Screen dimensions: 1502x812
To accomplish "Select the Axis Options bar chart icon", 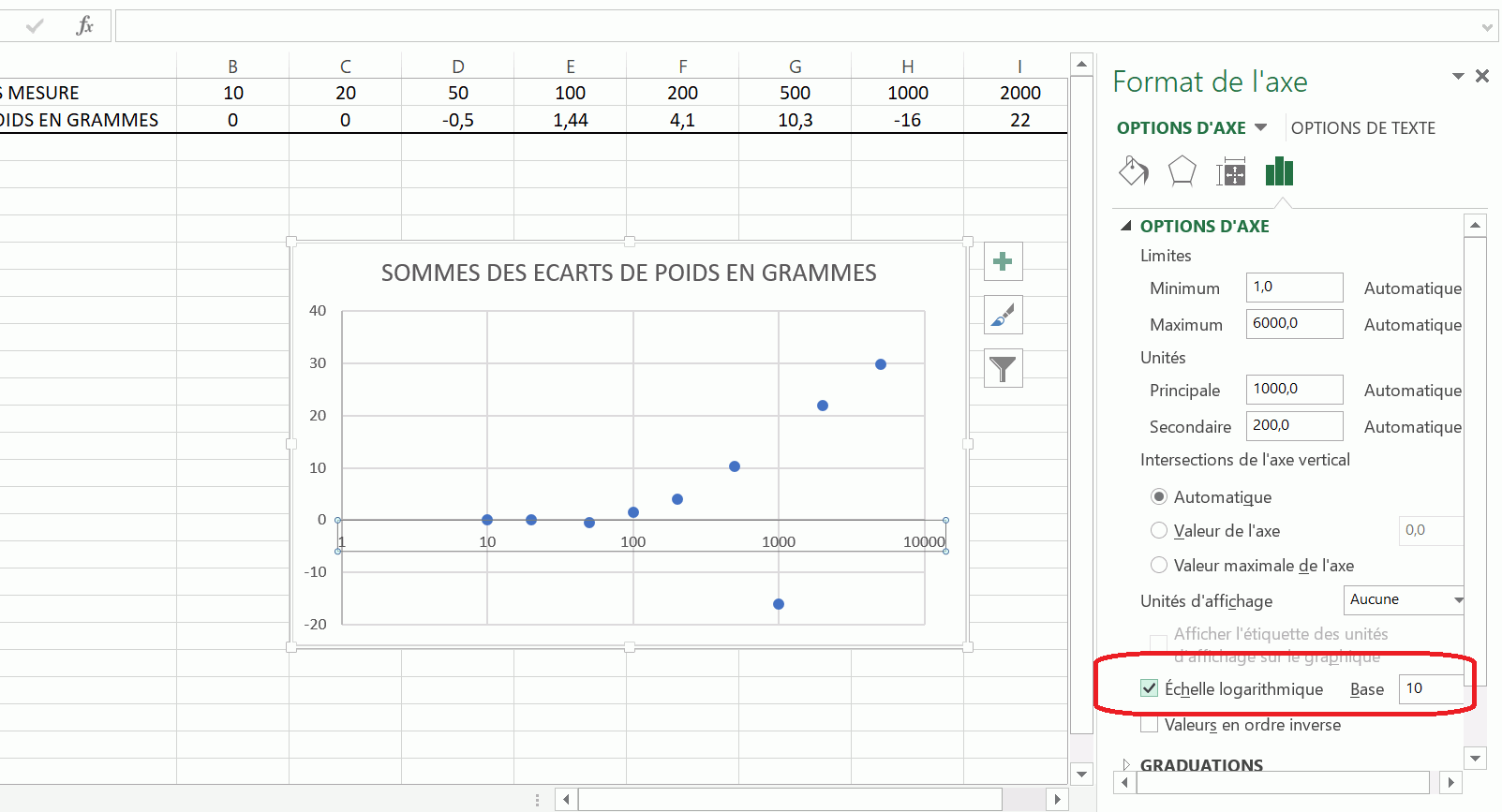I will coord(1279,171).
